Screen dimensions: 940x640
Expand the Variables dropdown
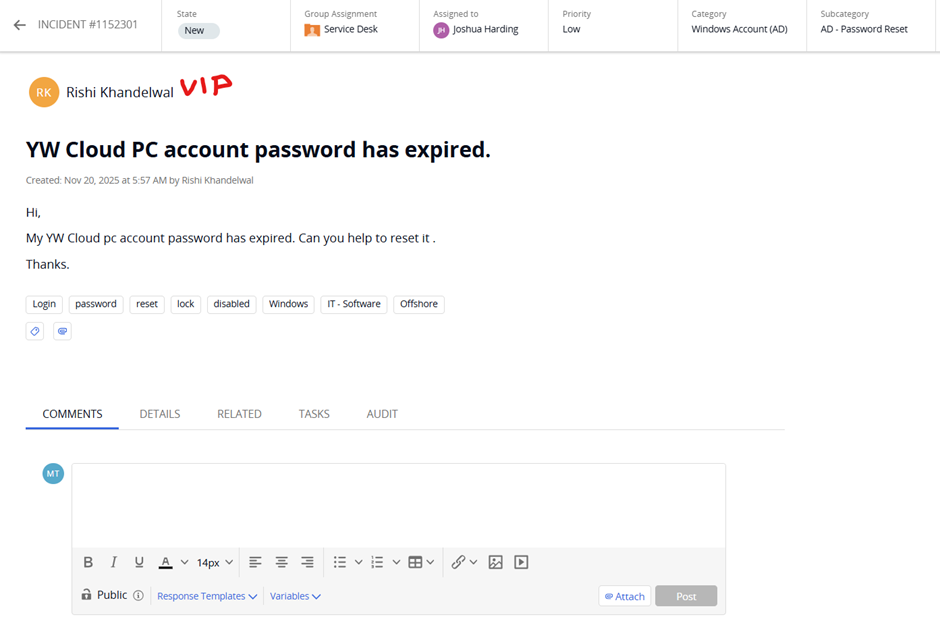295,596
